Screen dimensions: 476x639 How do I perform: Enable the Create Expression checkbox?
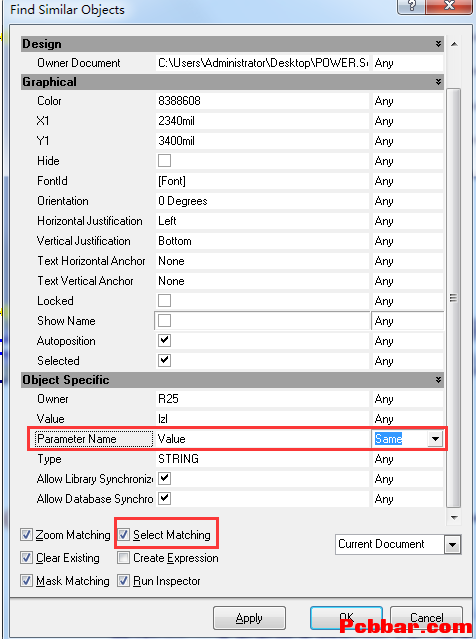pyautogui.click(x=123, y=557)
